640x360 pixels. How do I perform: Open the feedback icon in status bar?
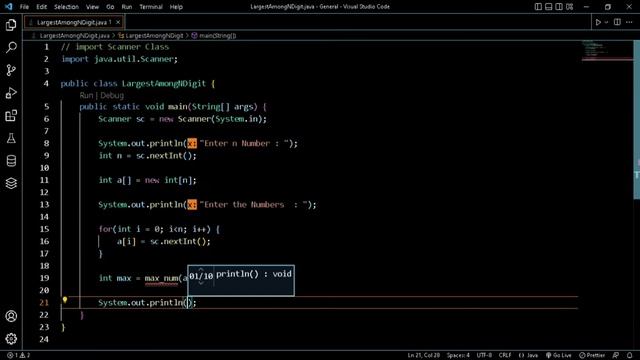click(x=616, y=356)
